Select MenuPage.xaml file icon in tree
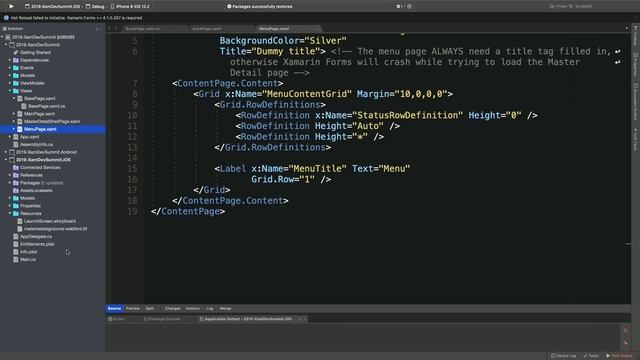 pos(20,129)
